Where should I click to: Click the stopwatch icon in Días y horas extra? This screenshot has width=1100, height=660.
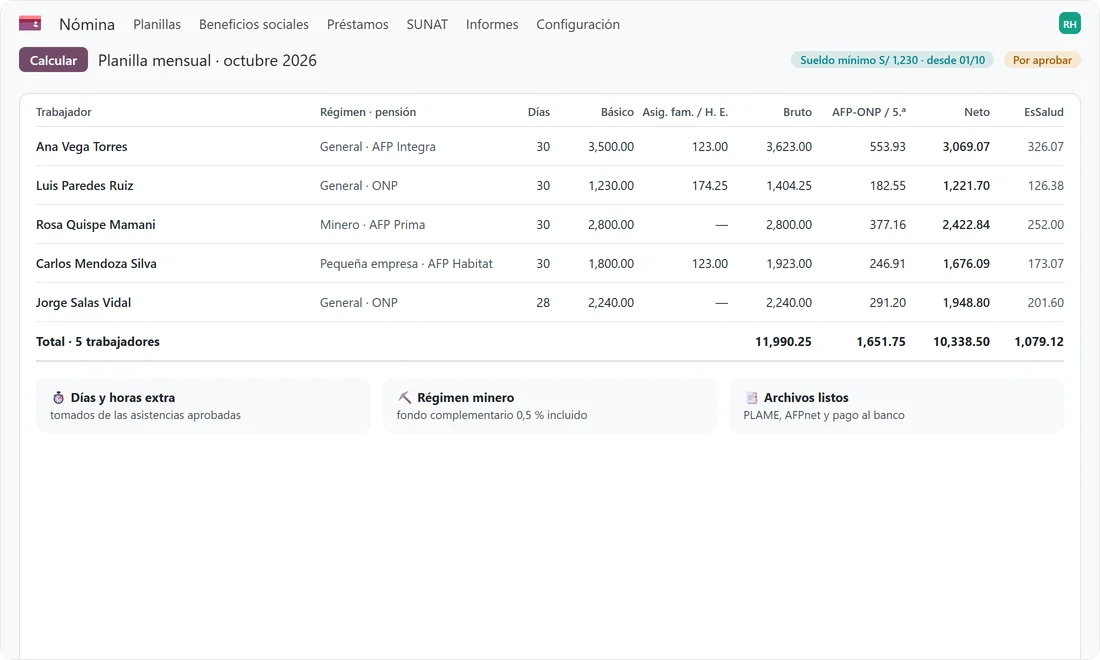pyautogui.click(x=58, y=398)
